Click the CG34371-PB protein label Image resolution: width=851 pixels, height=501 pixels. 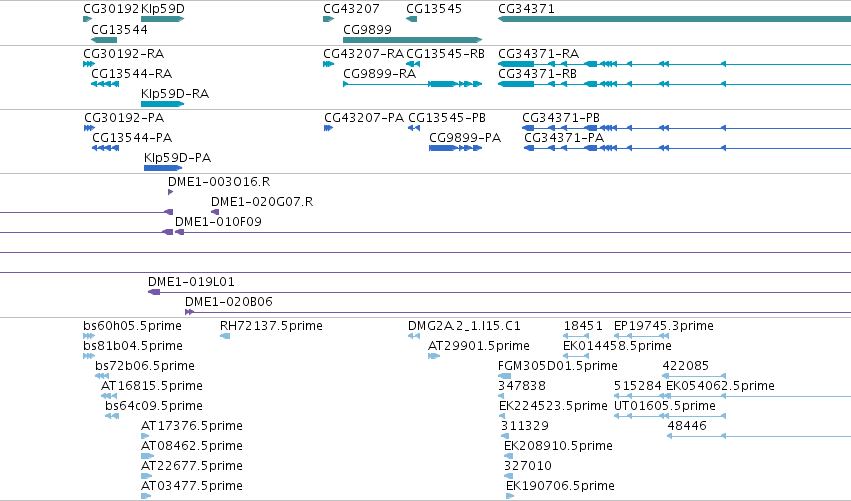561,118
